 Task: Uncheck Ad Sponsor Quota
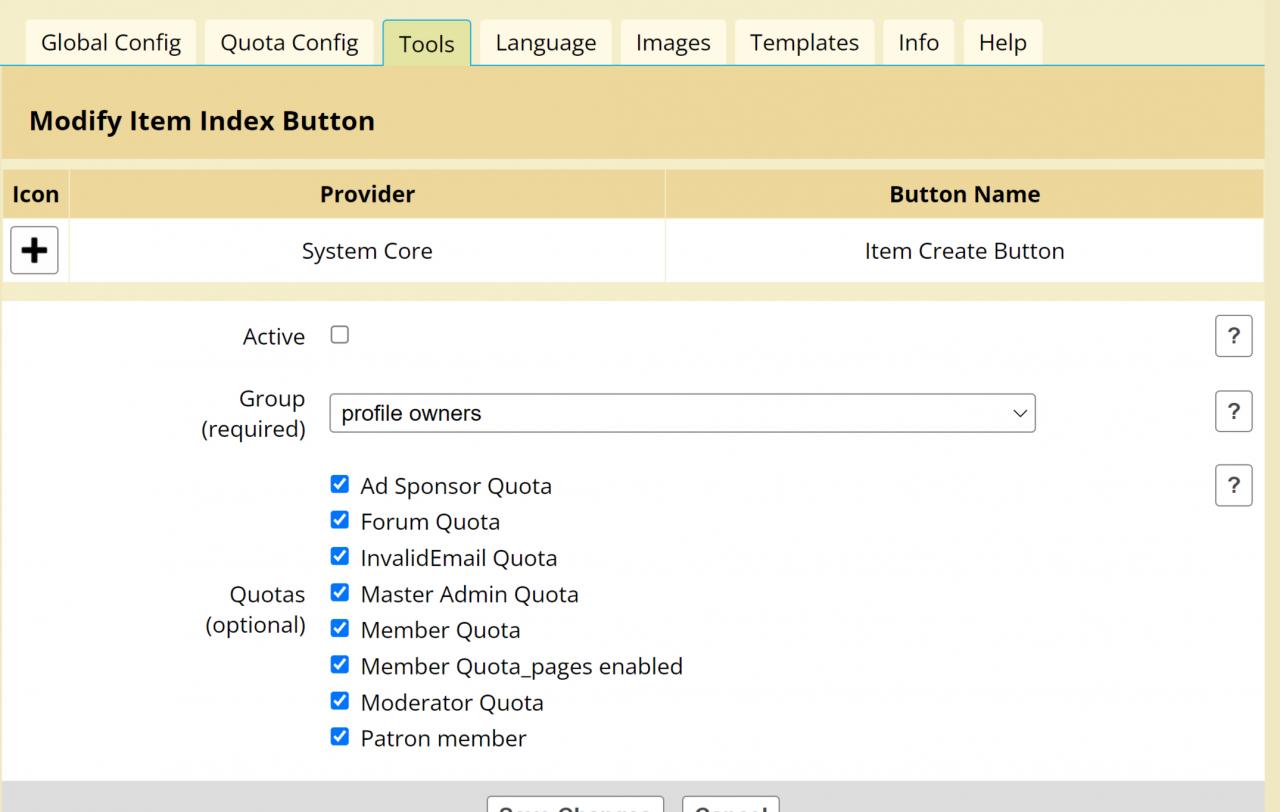(340, 485)
